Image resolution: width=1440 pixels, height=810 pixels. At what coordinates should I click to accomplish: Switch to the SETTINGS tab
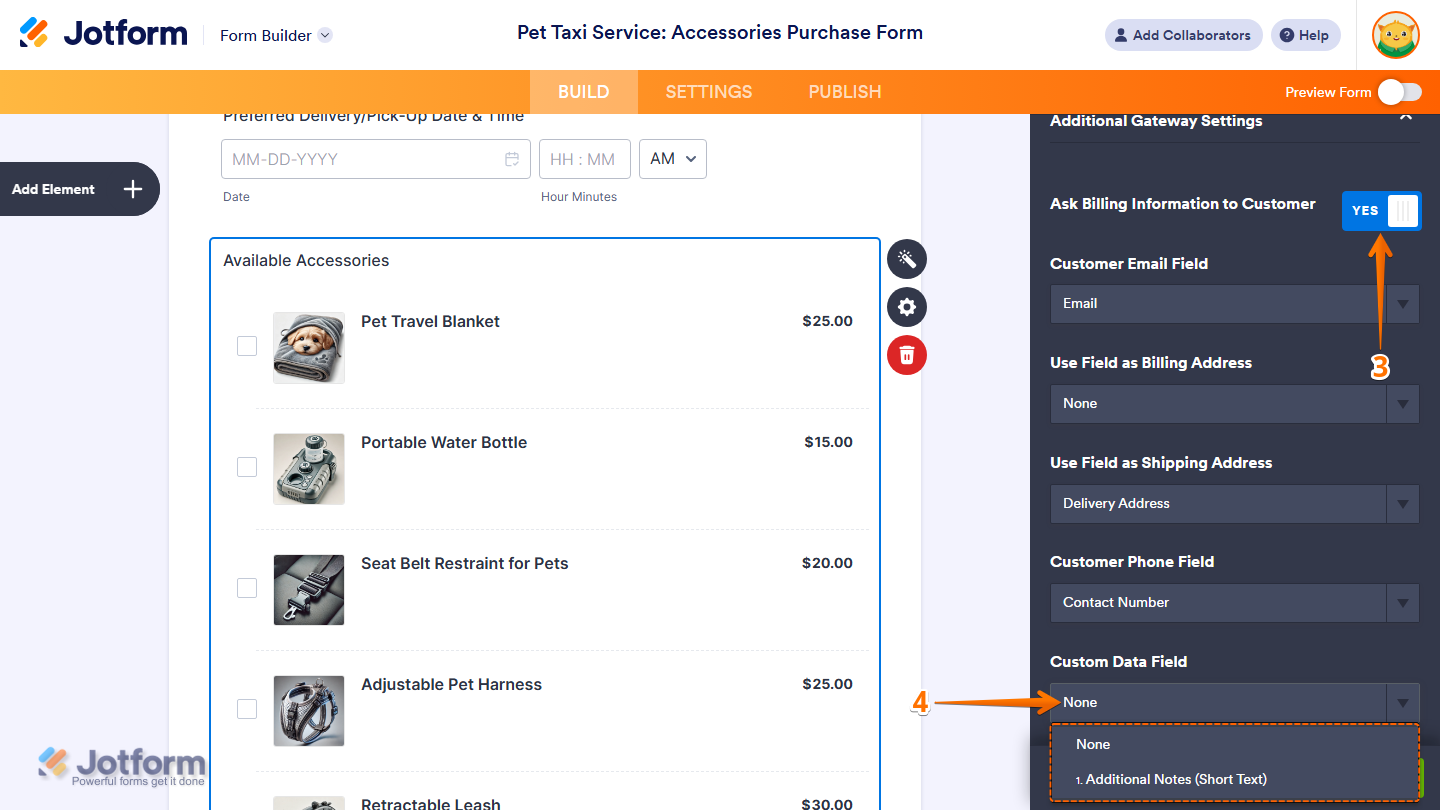[x=708, y=91]
